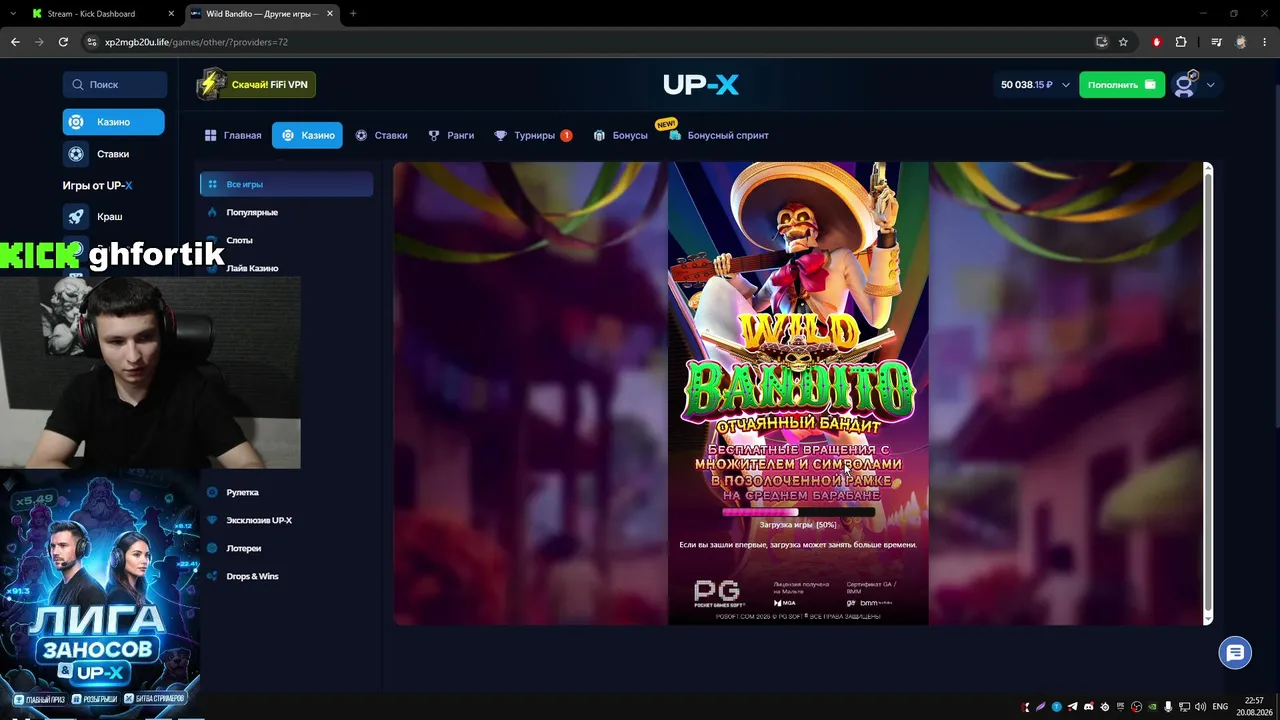Image resolution: width=1280 pixels, height=720 pixels.
Task: Click the Скачай! FiFi VPN banner button
Action: [x=256, y=84]
